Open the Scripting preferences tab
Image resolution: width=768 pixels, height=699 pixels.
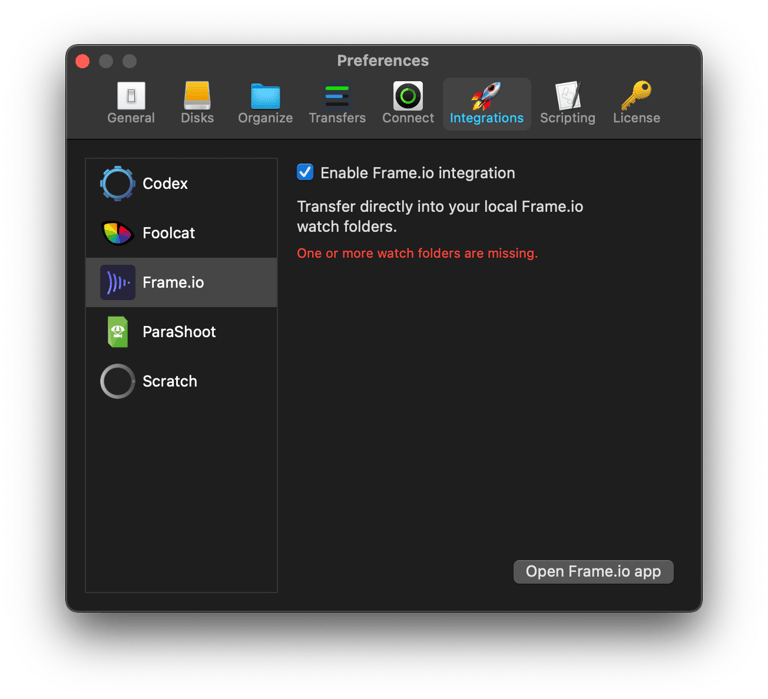click(567, 104)
